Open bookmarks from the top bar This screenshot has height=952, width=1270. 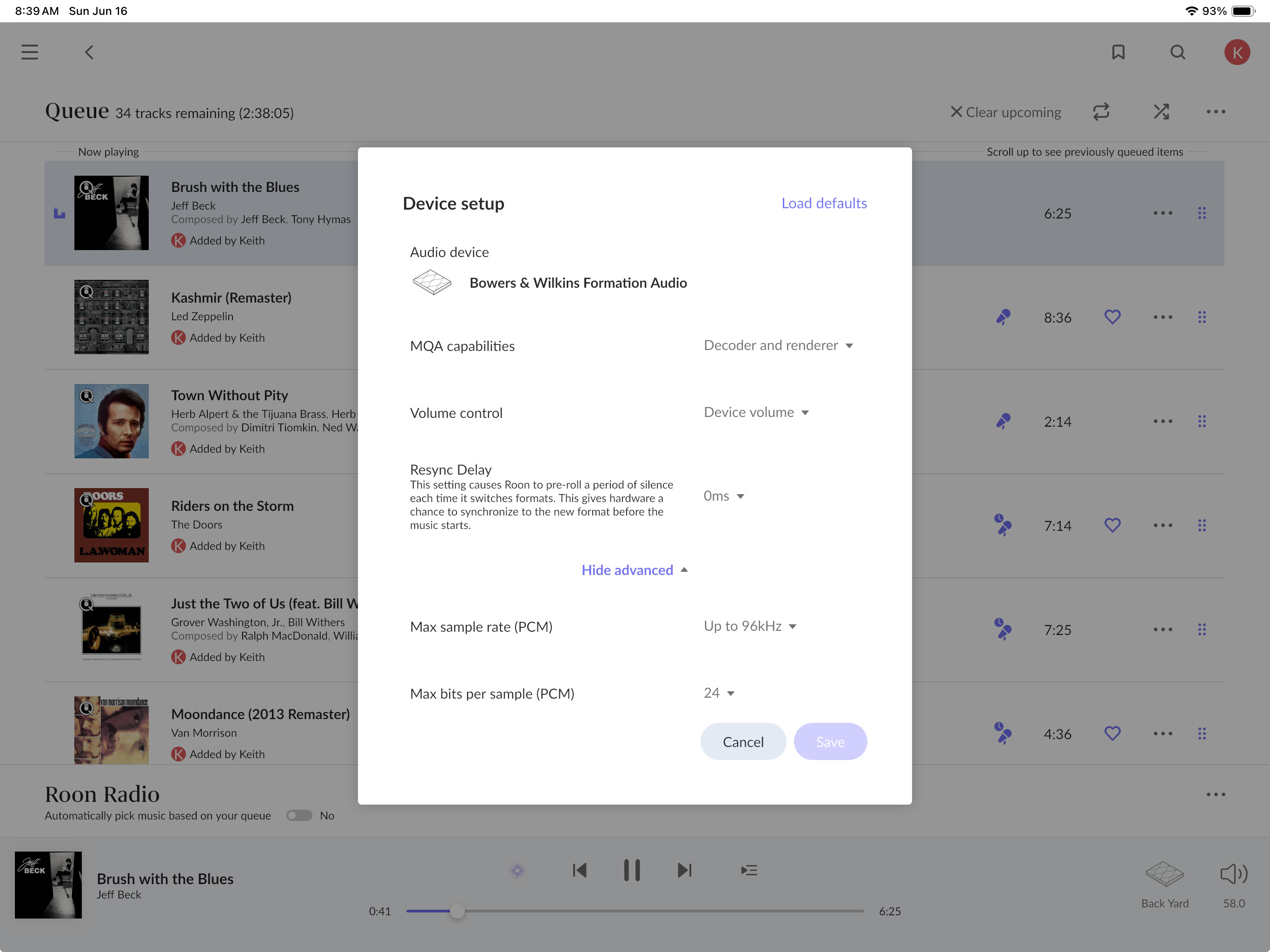click(1118, 52)
